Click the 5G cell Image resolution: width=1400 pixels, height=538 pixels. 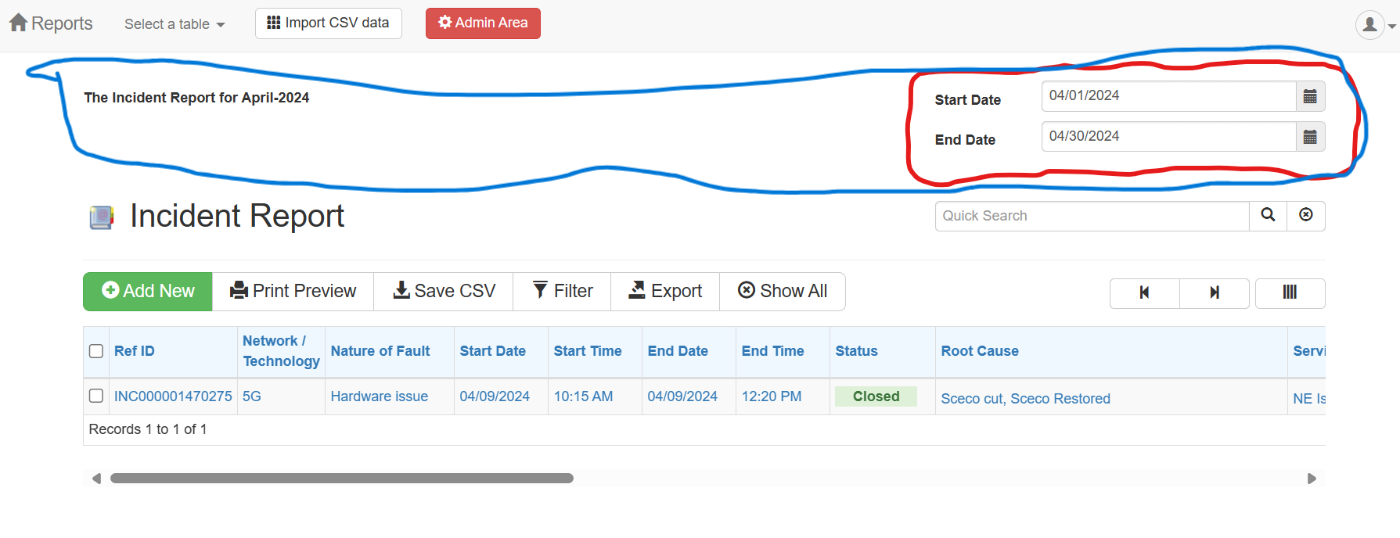(x=252, y=396)
